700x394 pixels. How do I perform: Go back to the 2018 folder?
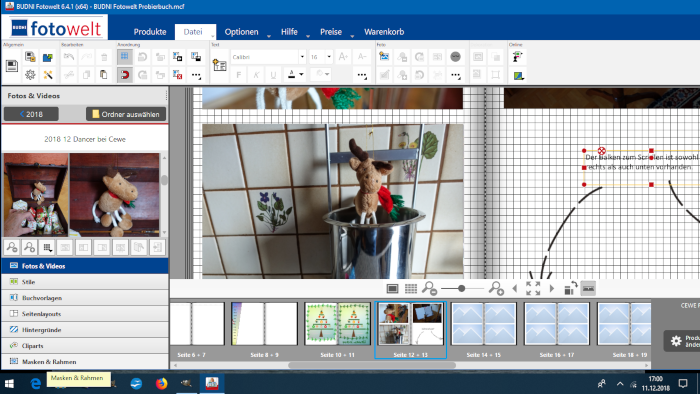(x=31, y=114)
